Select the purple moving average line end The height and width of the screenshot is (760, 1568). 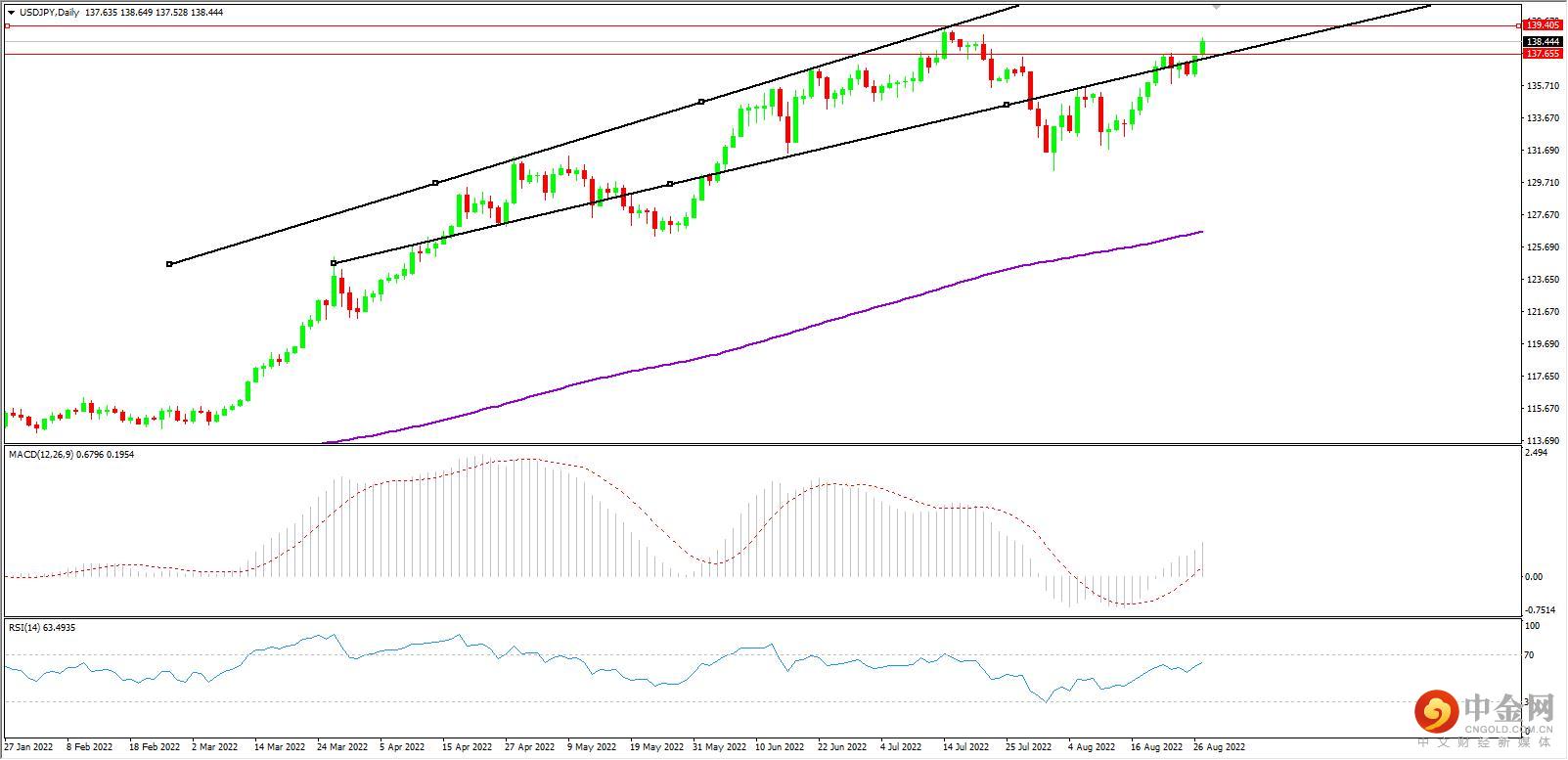tap(1200, 232)
